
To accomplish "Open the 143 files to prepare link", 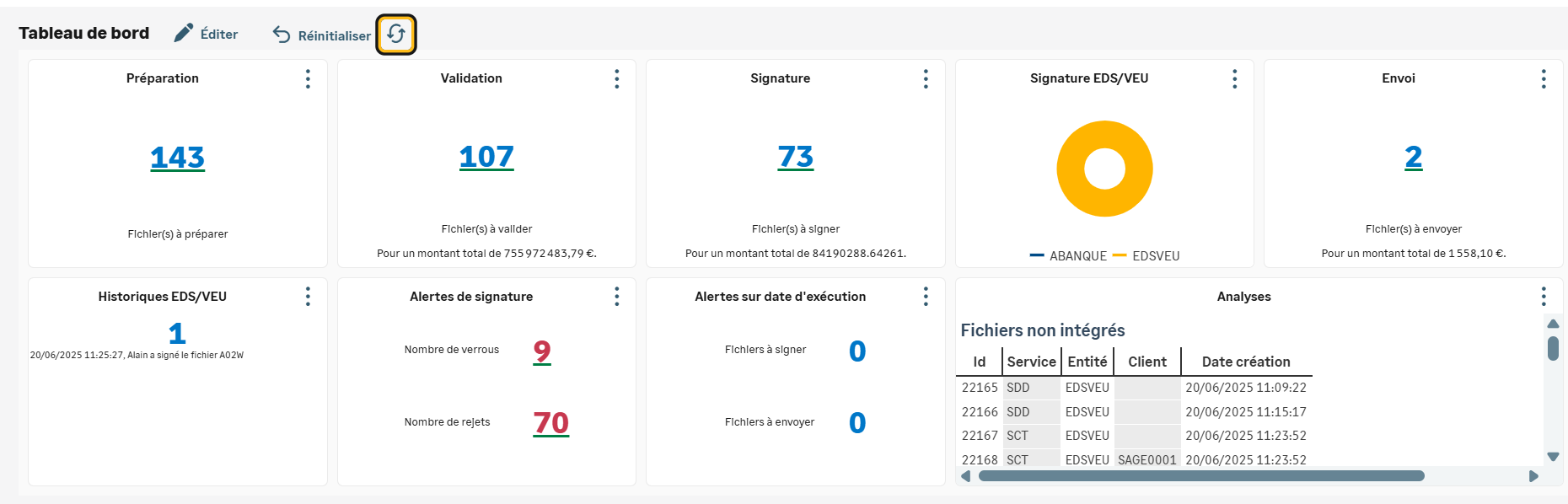I will coord(177,158).
